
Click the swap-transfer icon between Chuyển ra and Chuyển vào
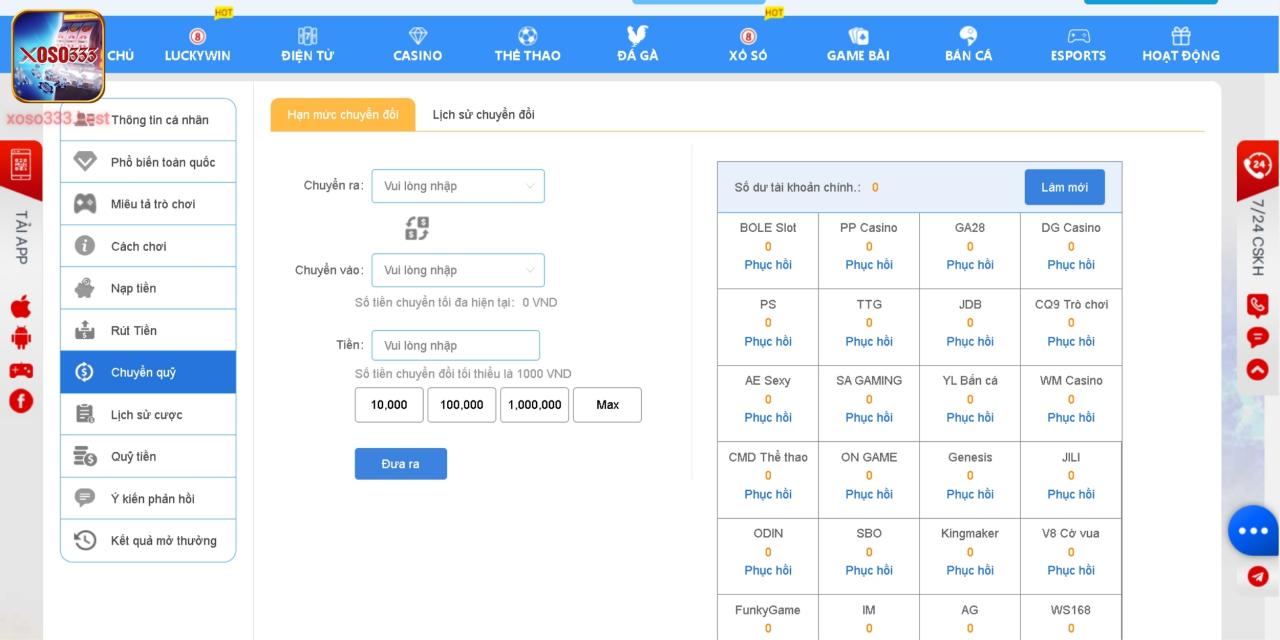pyautogui.click(x=415, y=227)
